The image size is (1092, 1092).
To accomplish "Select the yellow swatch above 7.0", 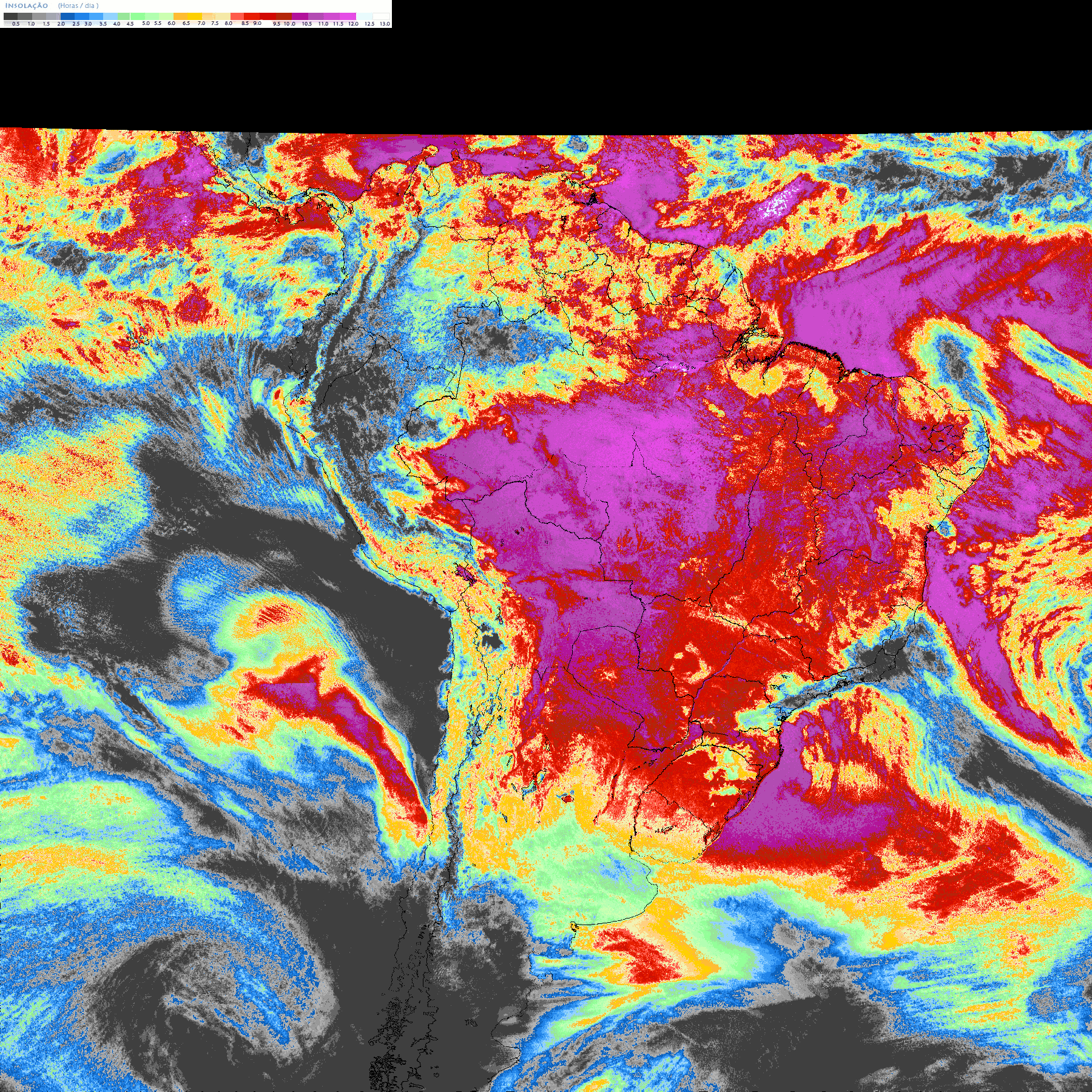I will coord(195,16).
